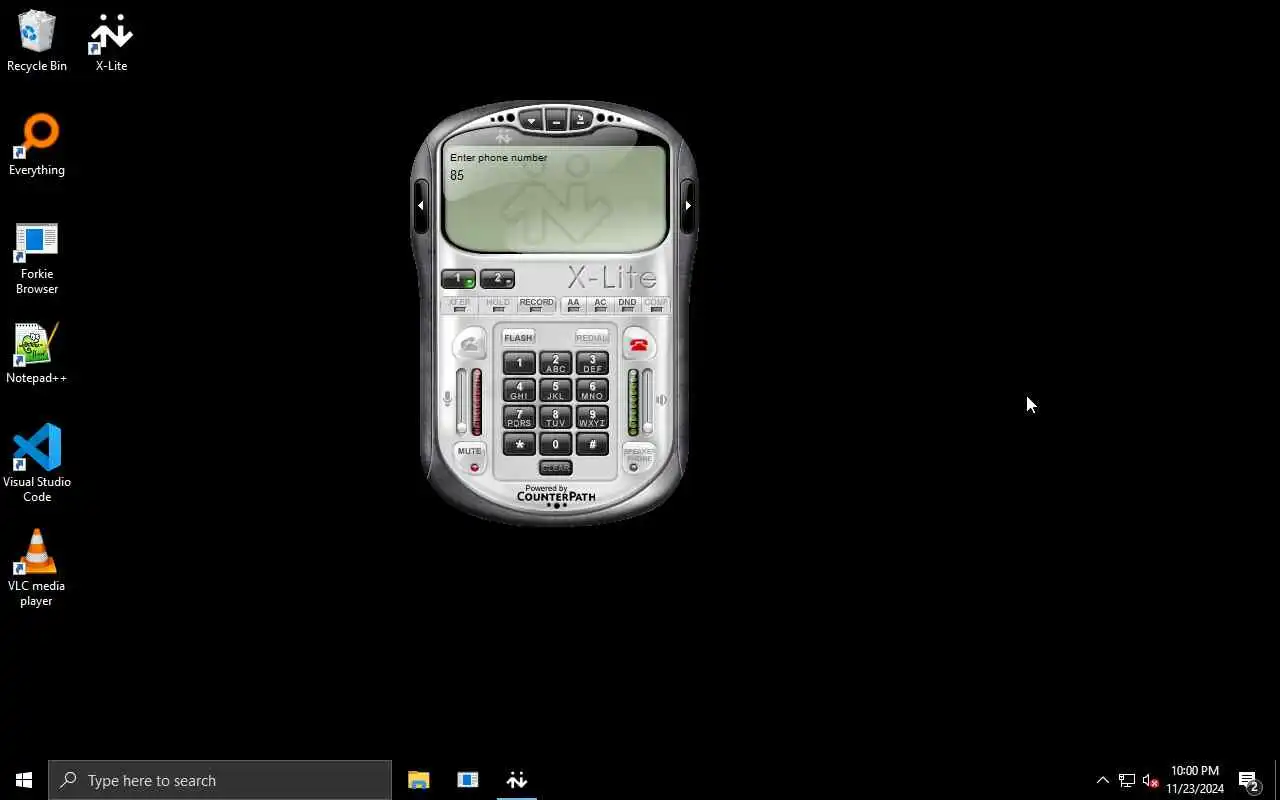This screenshot has width=1280, height=800.
Task: Open the Recycle Bin desktop icon
Action: pos(37,41)
